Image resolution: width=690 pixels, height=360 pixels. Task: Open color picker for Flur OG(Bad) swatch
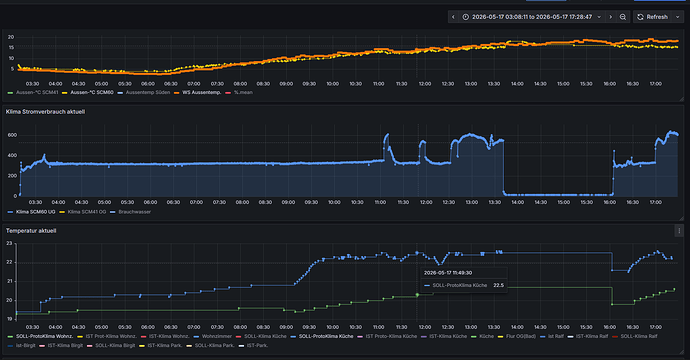(x=500, y=336)
